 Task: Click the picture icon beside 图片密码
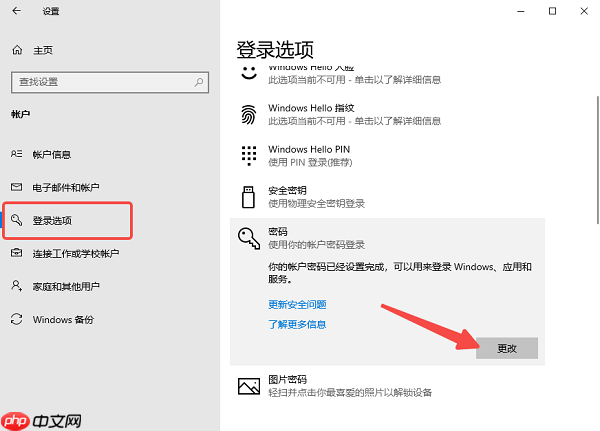(249, 386)
